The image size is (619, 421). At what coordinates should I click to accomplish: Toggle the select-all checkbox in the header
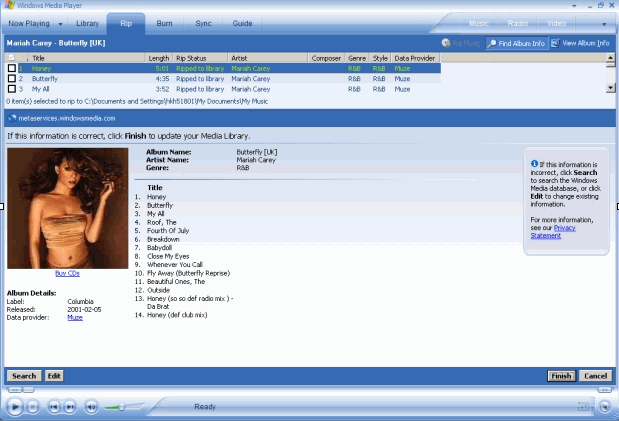point(11,58)
